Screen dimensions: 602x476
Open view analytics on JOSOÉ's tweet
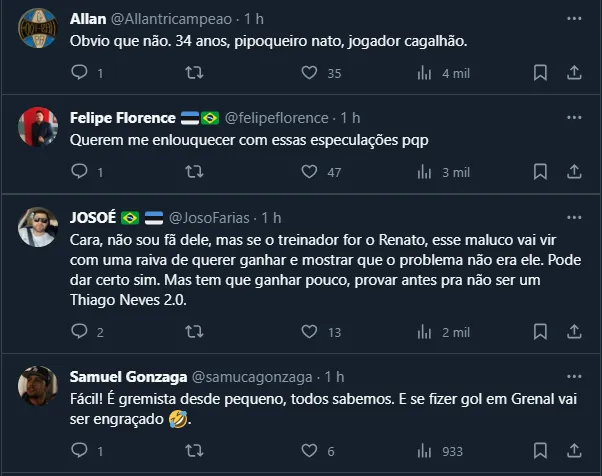click(424, 332)
